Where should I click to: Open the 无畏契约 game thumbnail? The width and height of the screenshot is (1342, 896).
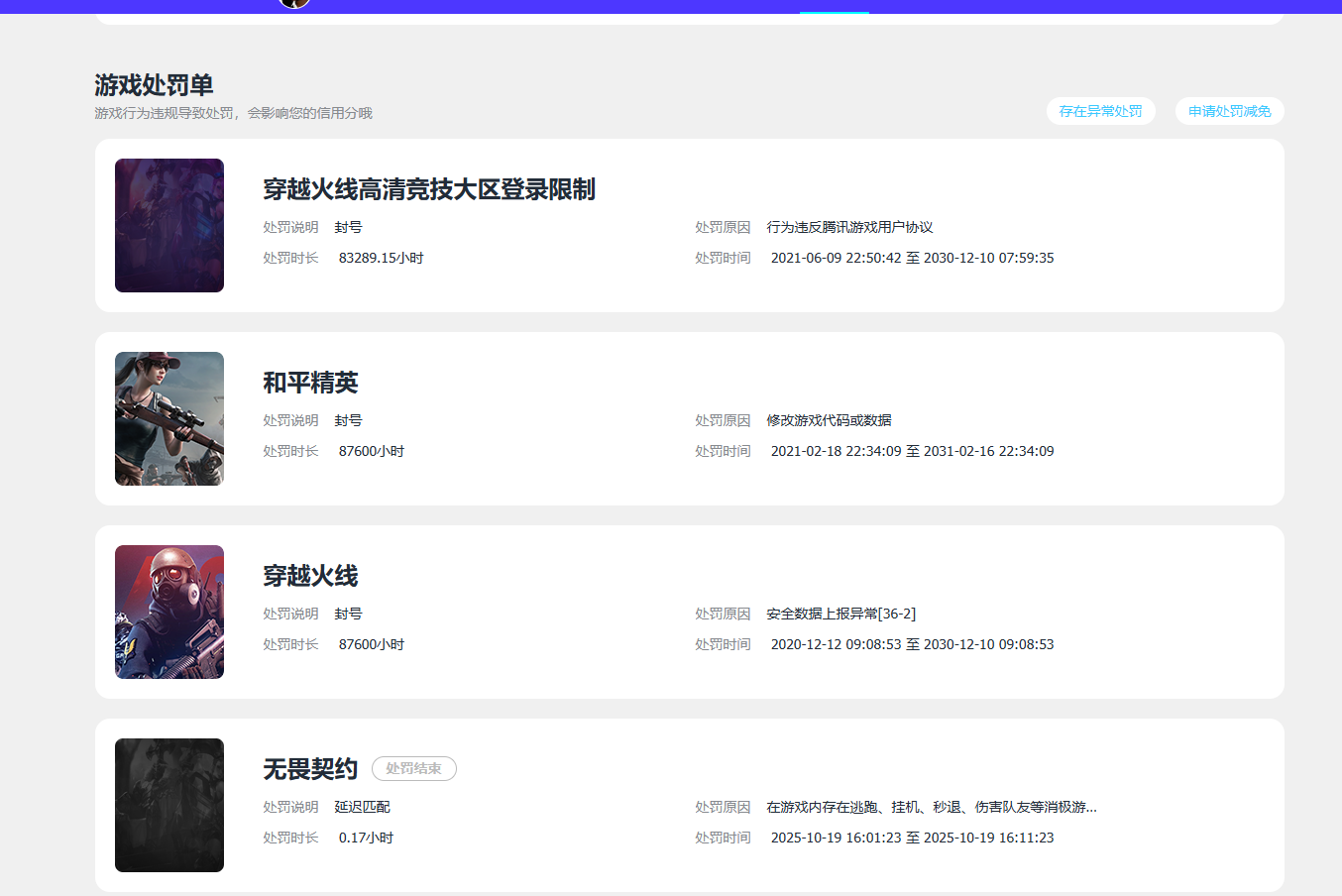[169, 805]
